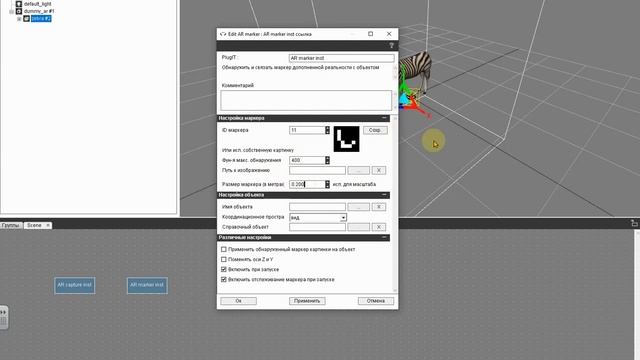Select dummy_ar #1 in the scene tree
This screenshot has height=360, width=640.
coord(39,11)
